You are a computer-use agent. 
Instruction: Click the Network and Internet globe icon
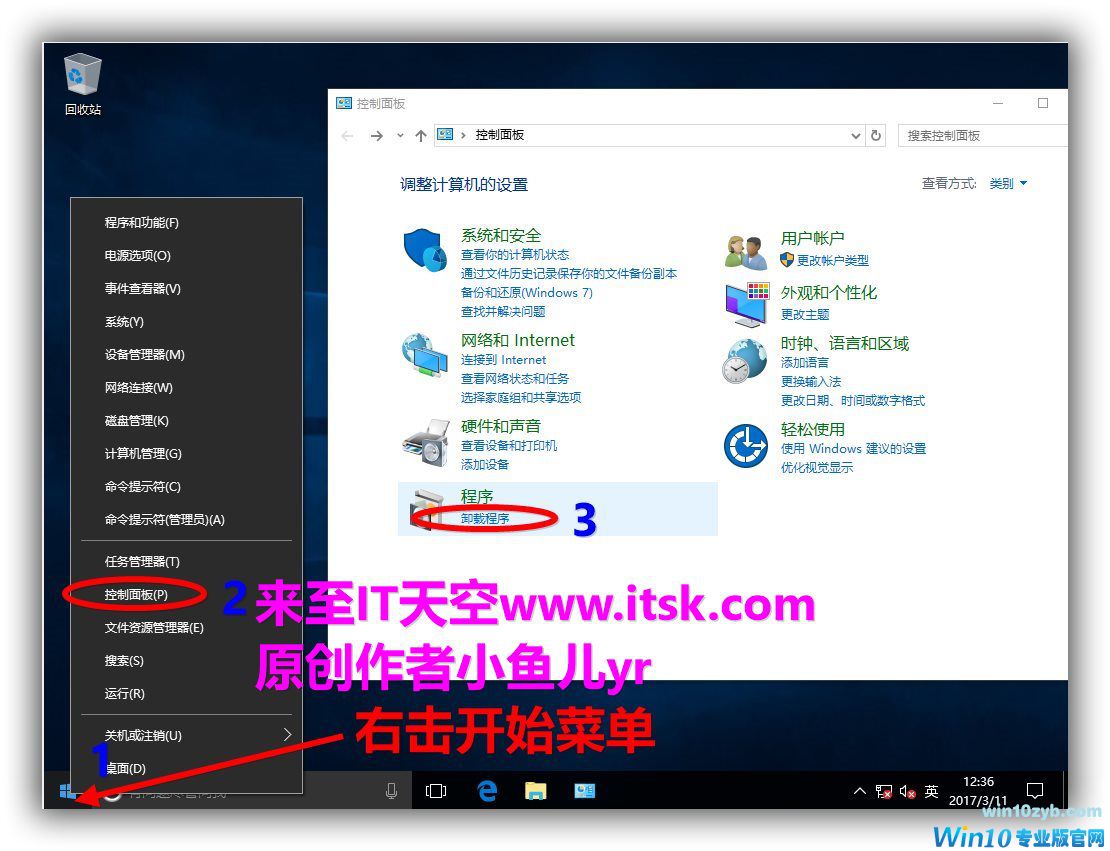425,355
